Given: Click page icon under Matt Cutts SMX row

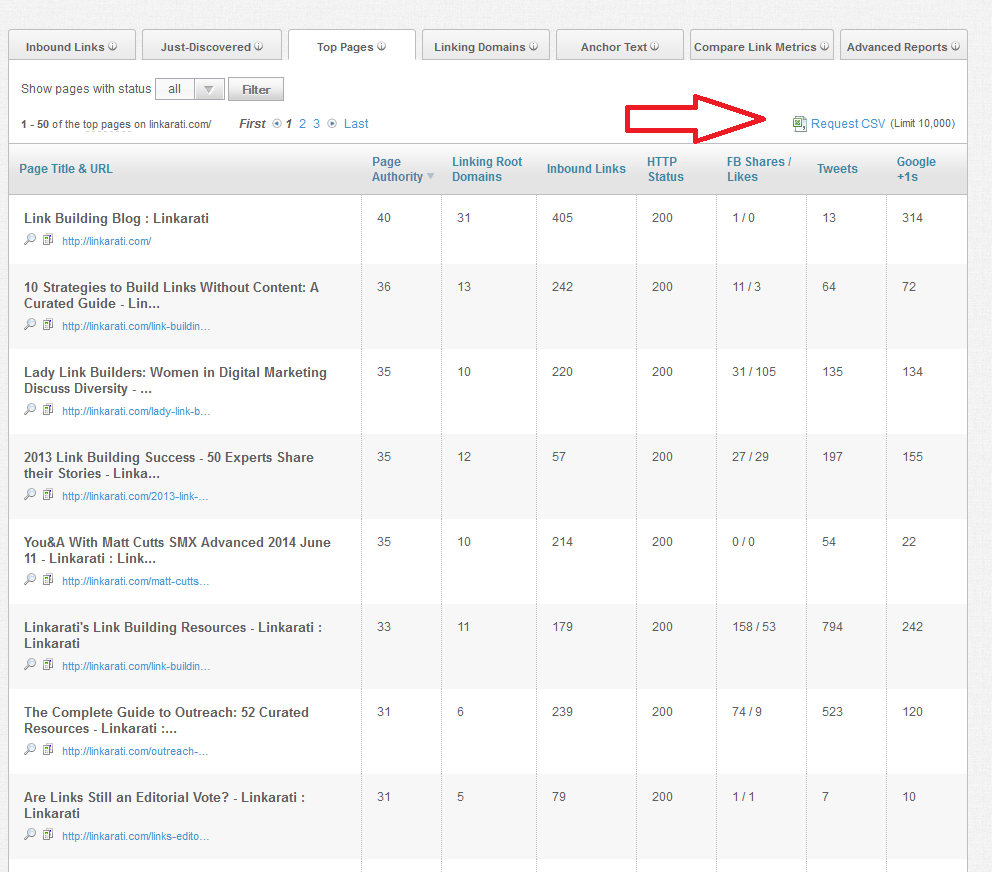Looking at the screenshot, I should [48, 579].
